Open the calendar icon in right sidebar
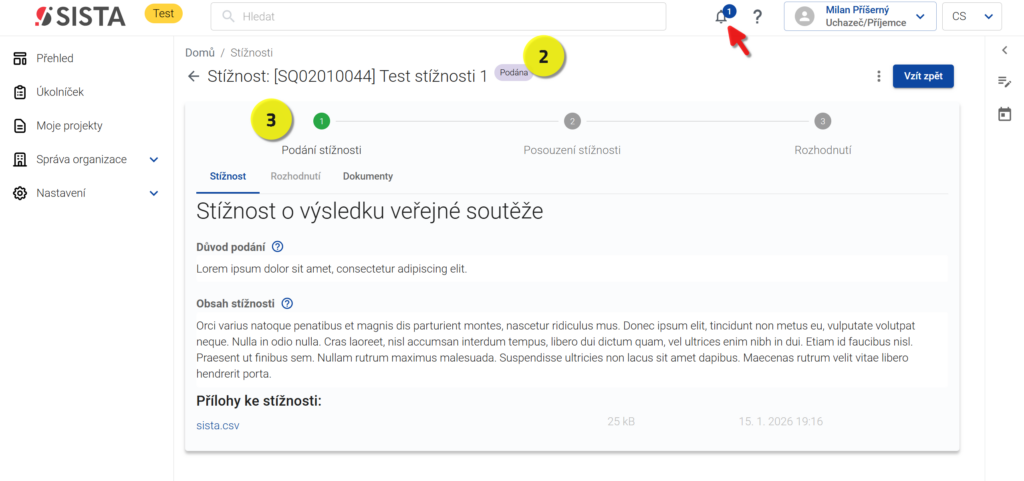The image size is (1024, 481). (1004, 115)
